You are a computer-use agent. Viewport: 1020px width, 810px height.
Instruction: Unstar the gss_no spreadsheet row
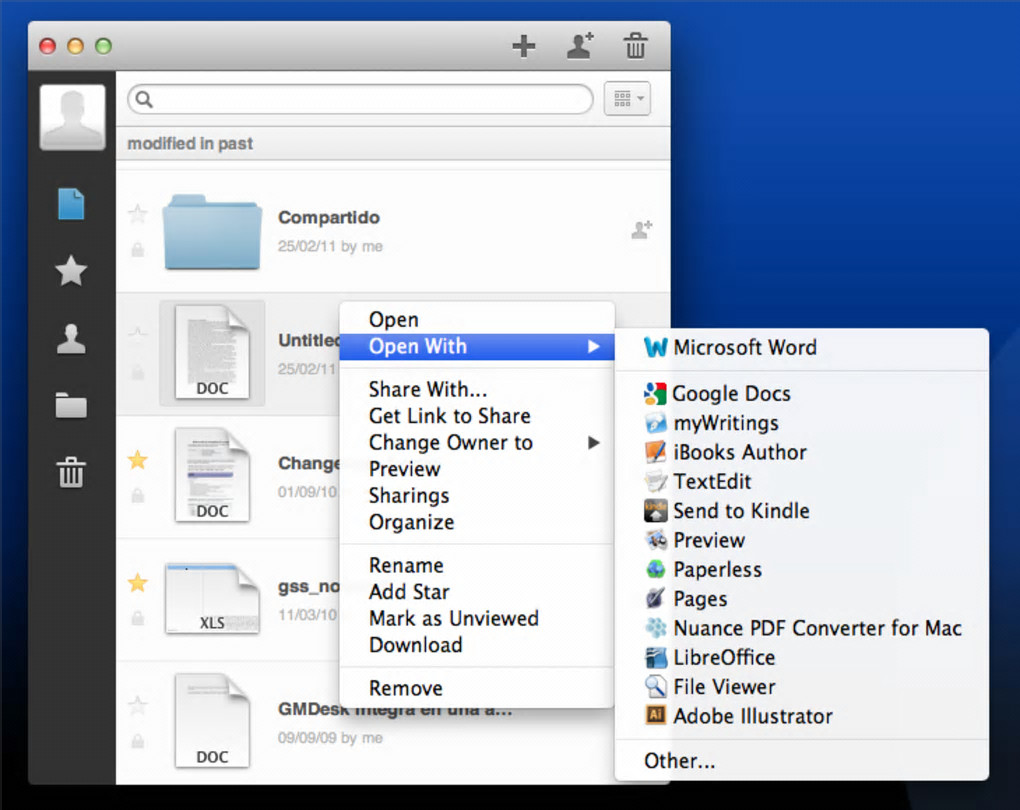[x=138, y=582]
